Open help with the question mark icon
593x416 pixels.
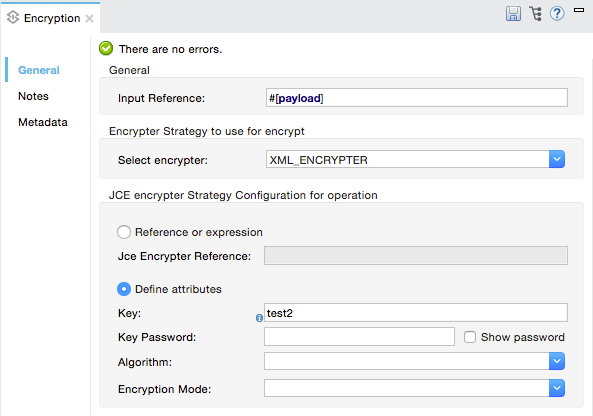tap(557, 14)
